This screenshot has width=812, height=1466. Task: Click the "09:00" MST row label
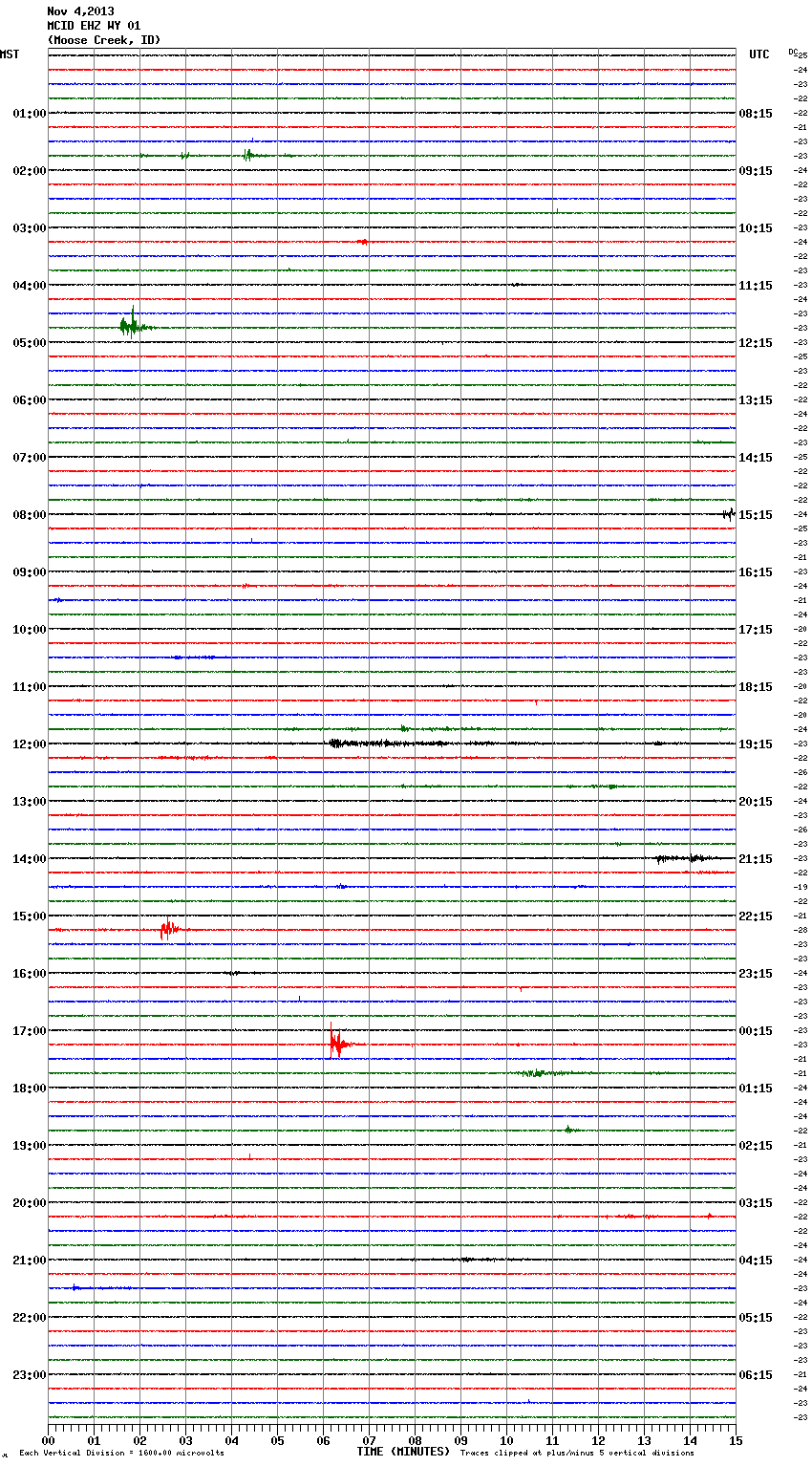(x=30, y=572)
